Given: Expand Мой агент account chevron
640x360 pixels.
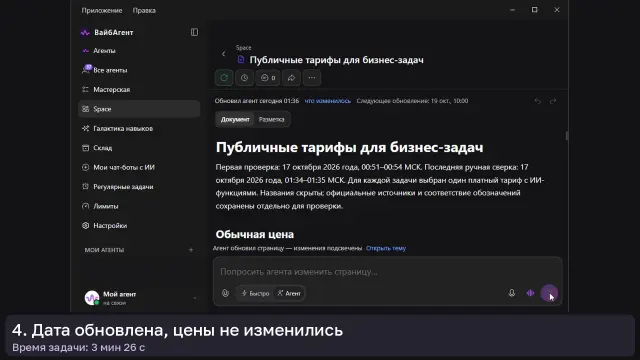Looking at the screenshot, I should [x=194, y=298].
